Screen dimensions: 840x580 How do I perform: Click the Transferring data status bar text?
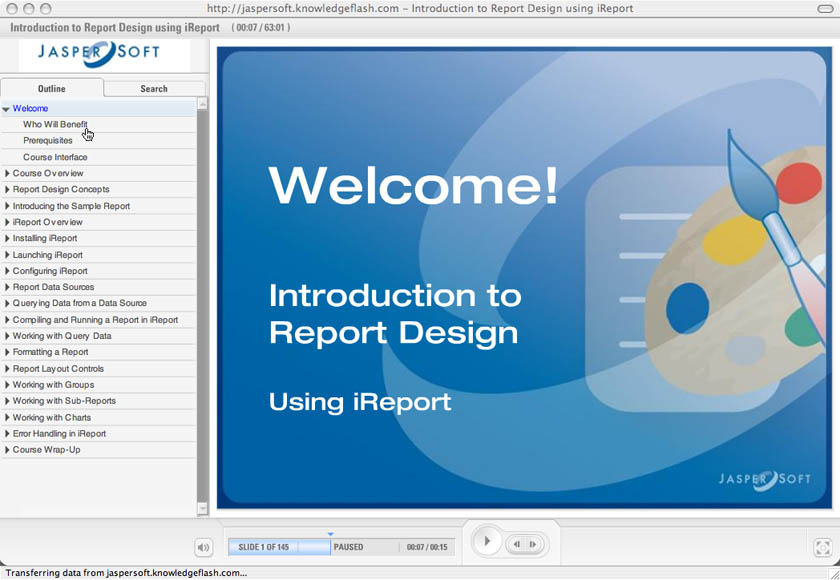tap(126, 573)
